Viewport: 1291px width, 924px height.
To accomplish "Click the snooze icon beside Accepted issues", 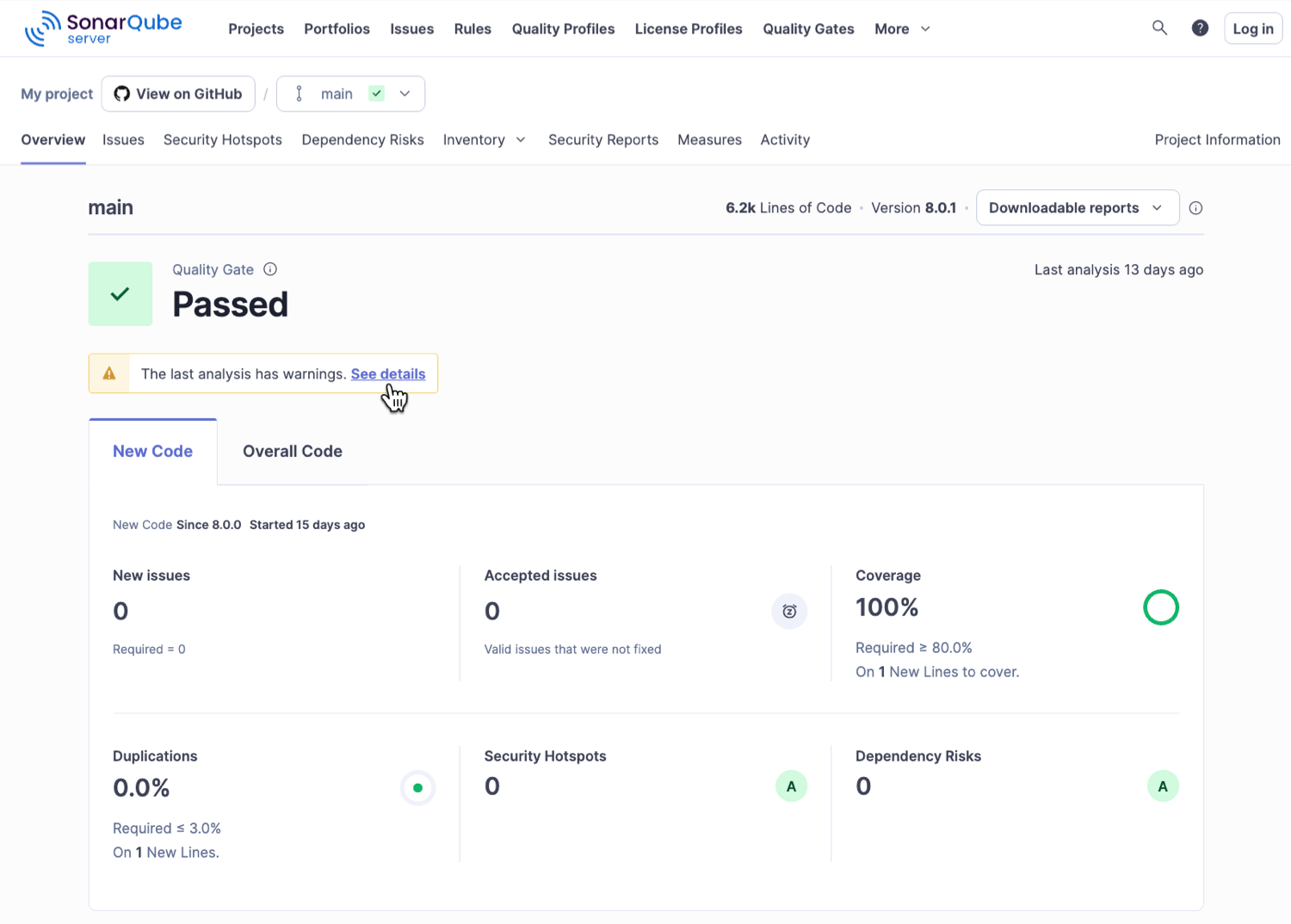I will 789,611.
